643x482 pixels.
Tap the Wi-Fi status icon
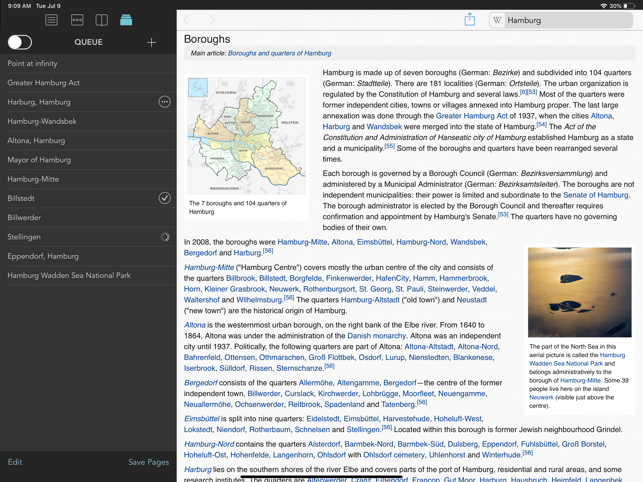tap(603, 6)
